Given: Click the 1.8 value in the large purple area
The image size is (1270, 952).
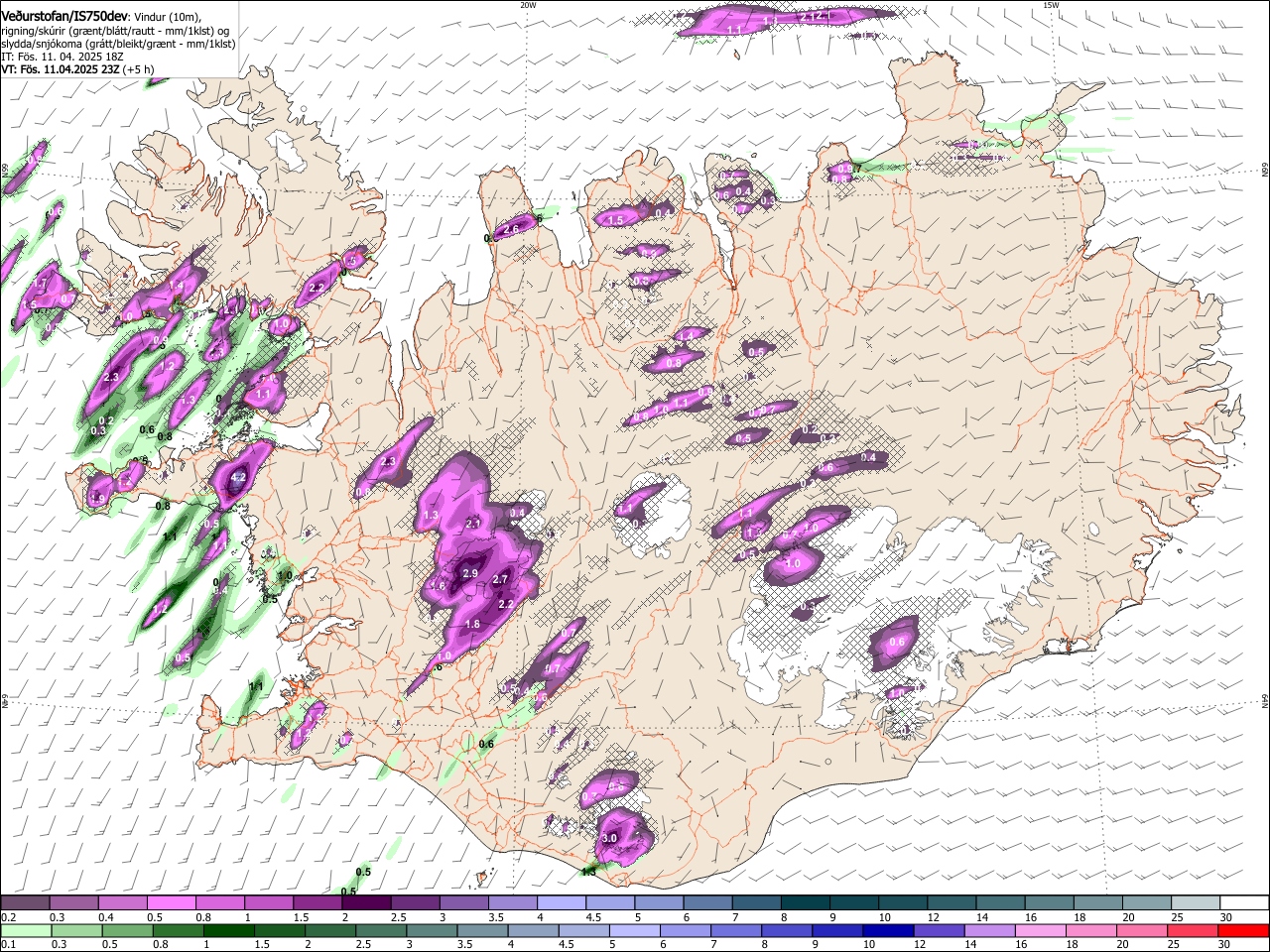Looking at the screenshot, I should coord(472,625).
